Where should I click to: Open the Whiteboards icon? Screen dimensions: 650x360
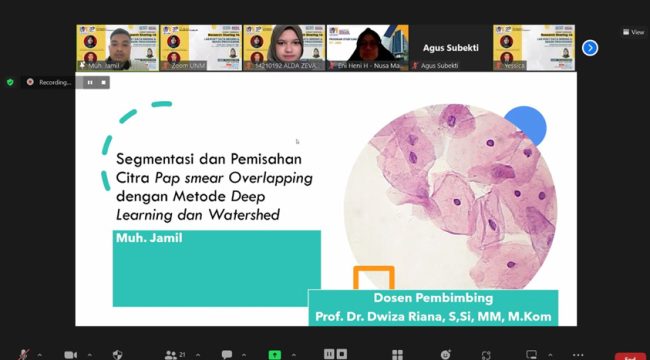pyautogui.click(x=531, y=355)
